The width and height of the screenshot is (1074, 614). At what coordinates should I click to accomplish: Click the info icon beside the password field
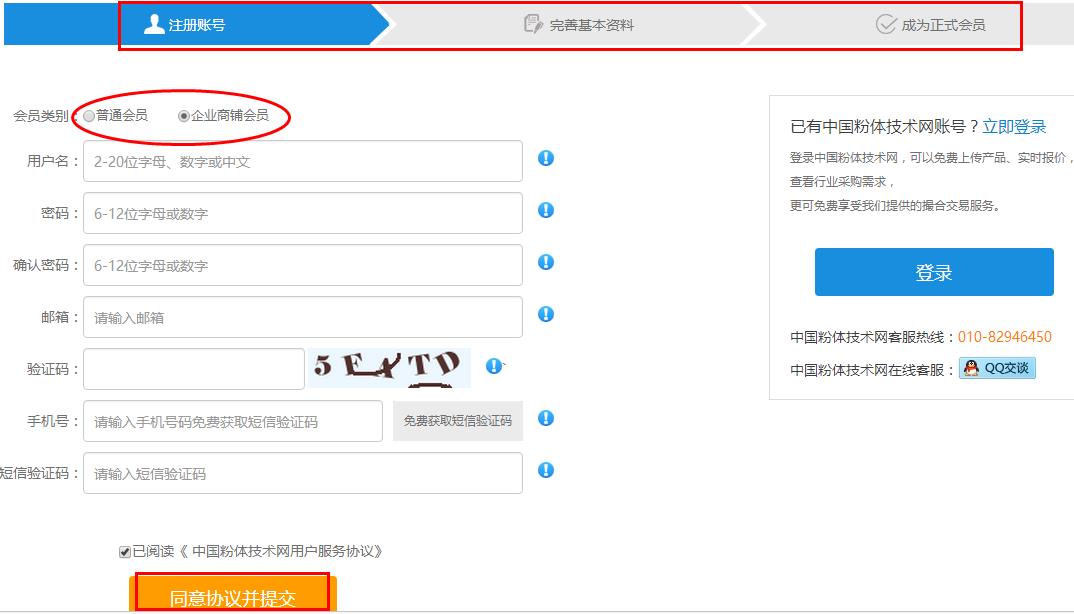coord(546,210)
